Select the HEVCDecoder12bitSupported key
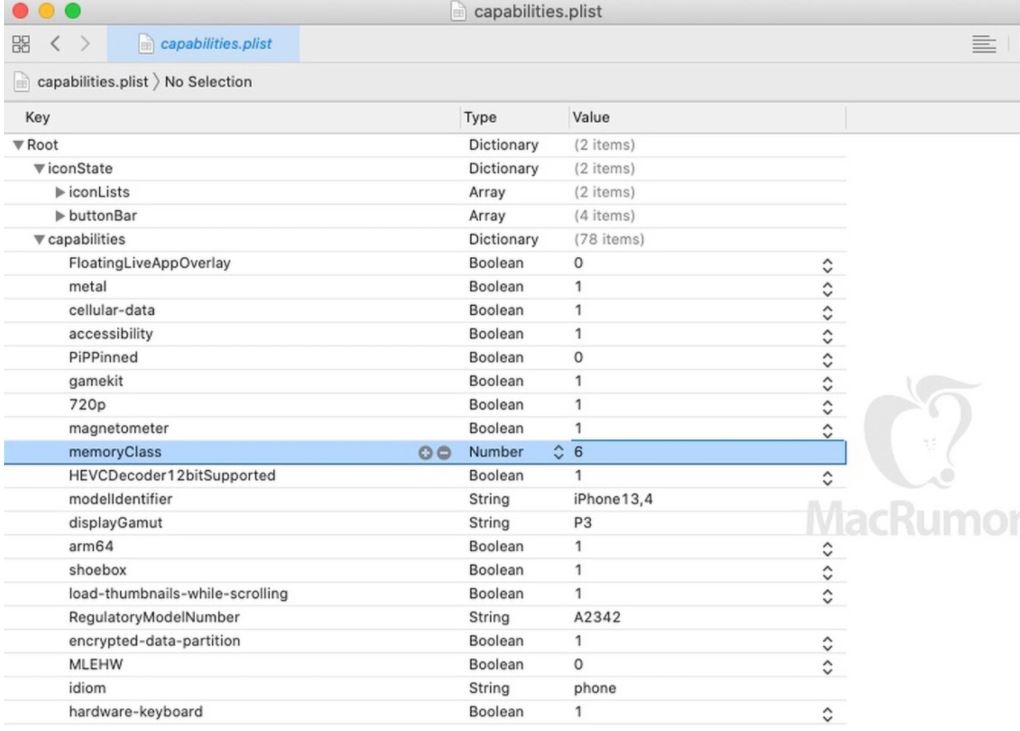This screenshot has width=1020, height=731. coord(172,475)
